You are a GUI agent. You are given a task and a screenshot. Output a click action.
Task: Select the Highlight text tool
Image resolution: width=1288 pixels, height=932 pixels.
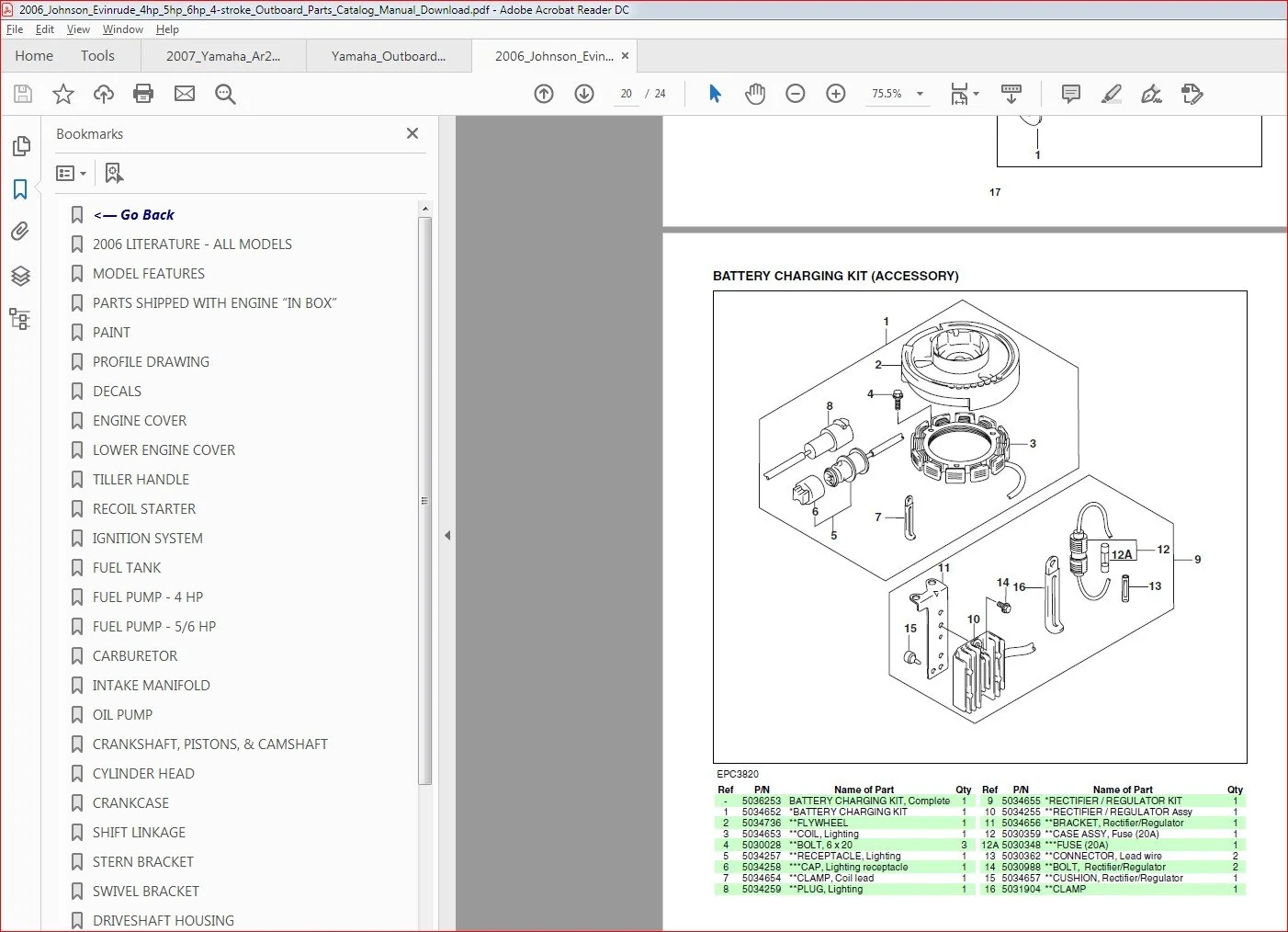coord(1111,94)
